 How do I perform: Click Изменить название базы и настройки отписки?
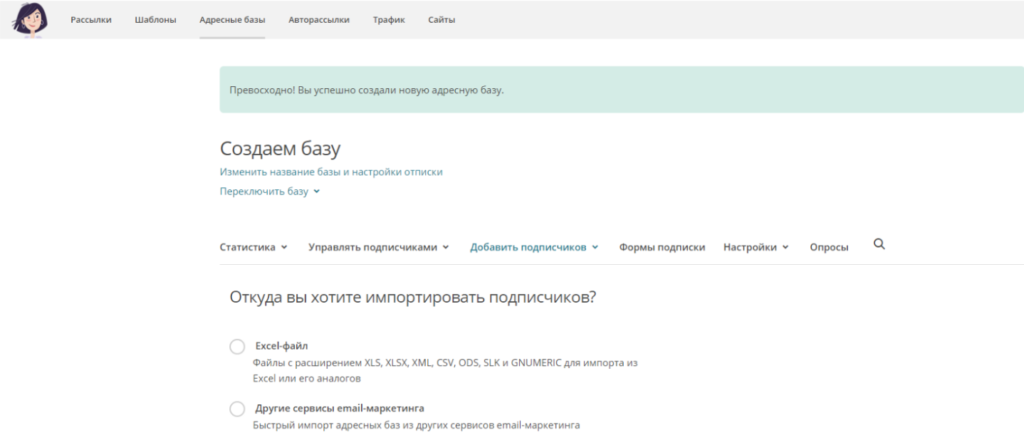[331, 172]
